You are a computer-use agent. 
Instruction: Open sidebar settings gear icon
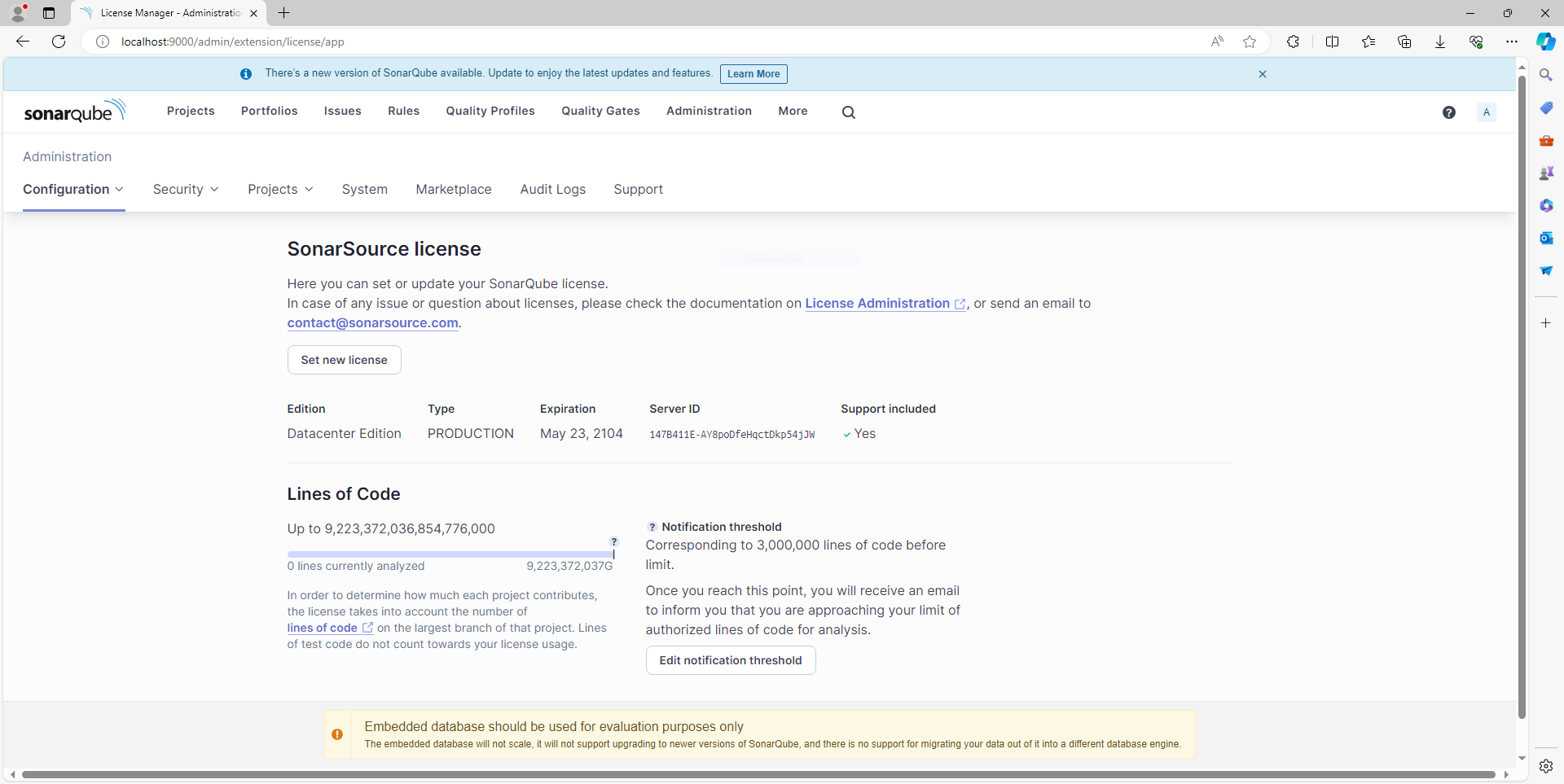click(x=1545, y=766)
